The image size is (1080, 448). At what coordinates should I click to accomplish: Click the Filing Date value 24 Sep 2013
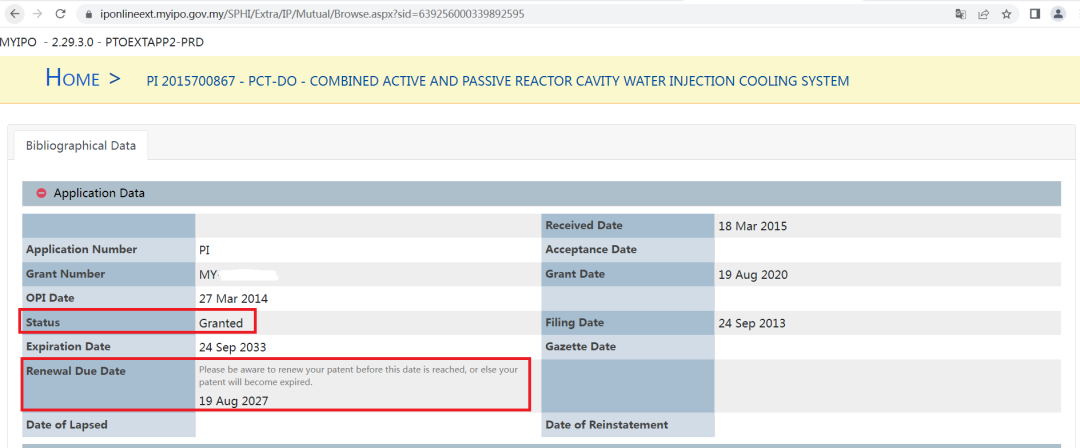[x=752, y=323]
